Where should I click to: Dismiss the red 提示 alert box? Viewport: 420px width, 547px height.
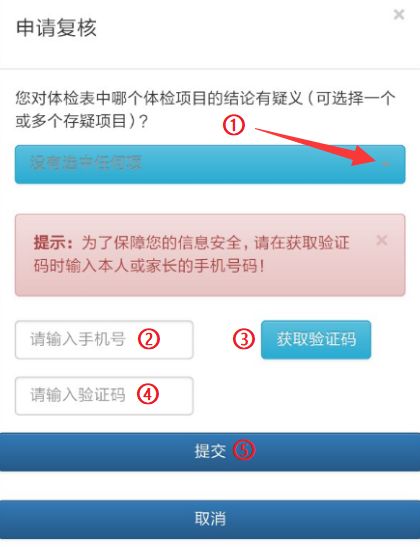click(382, 240)
